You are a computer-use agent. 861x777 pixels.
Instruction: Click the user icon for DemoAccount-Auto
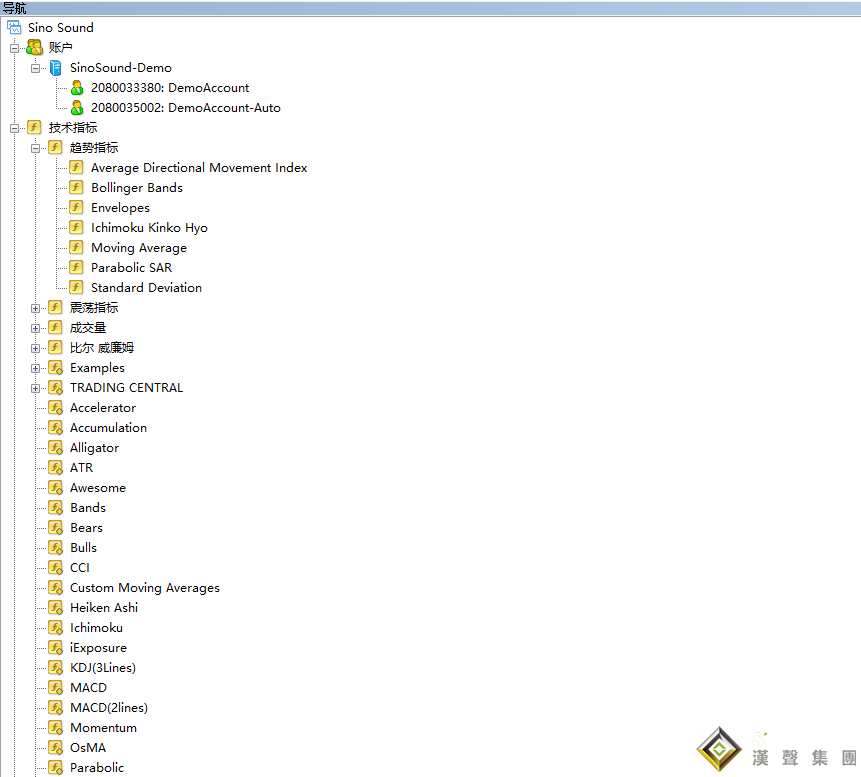coord(77,108)
